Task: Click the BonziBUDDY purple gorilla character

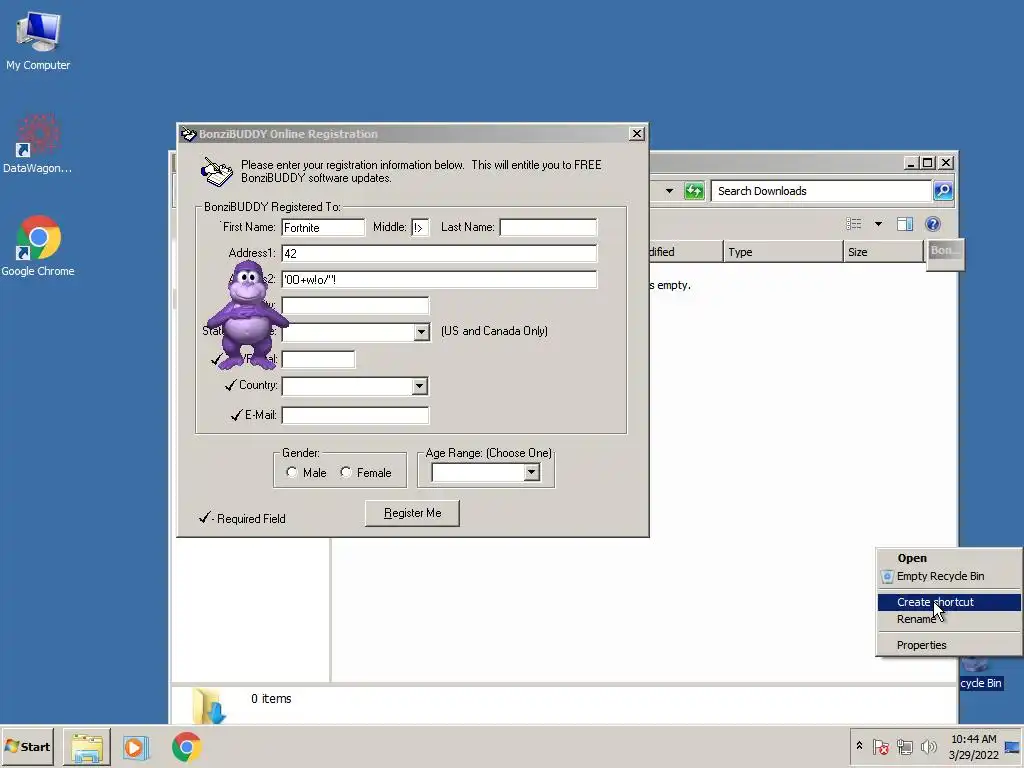Action: point(248,315)
